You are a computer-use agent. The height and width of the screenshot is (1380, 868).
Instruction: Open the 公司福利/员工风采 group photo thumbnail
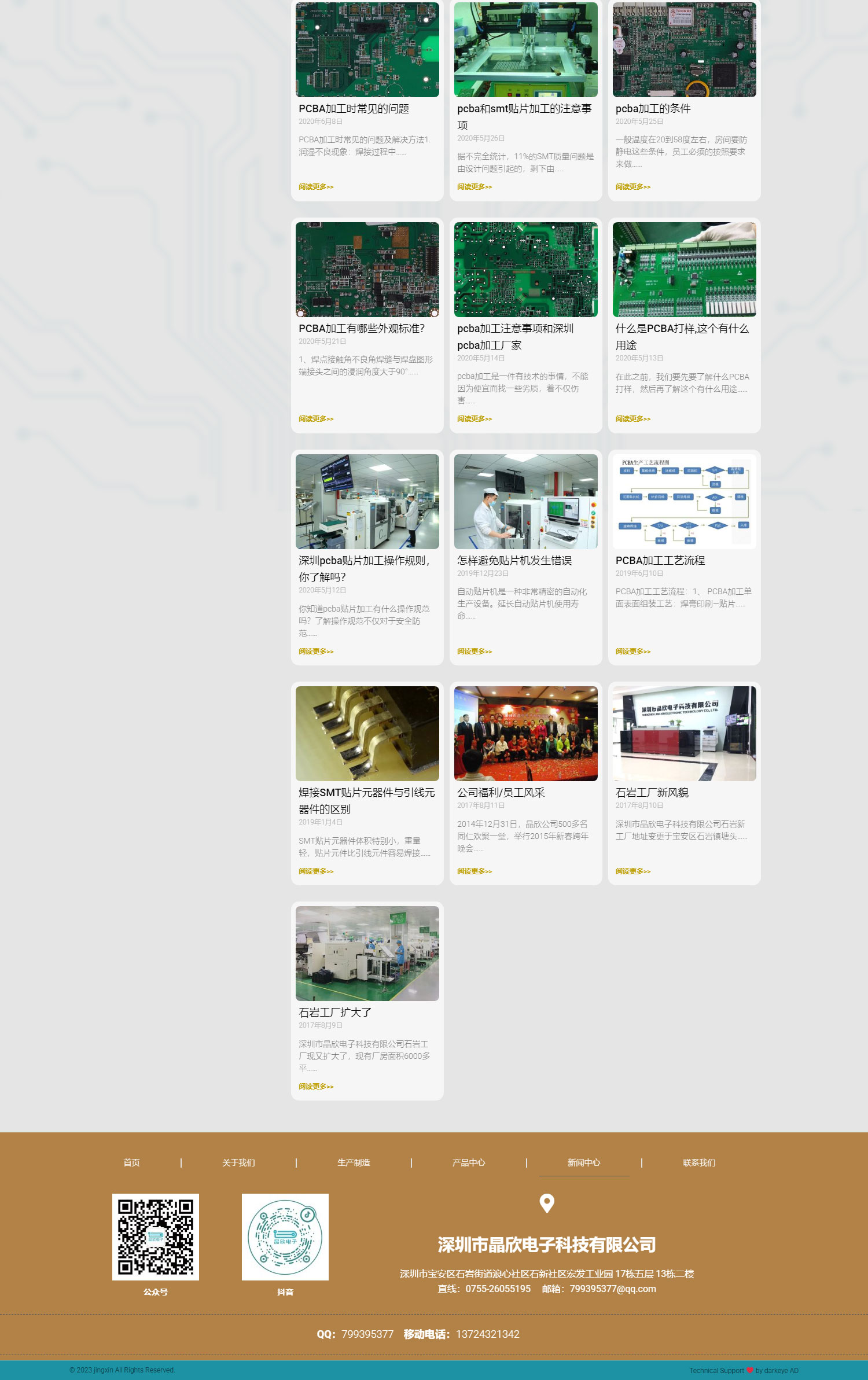(x=525, y=734)
